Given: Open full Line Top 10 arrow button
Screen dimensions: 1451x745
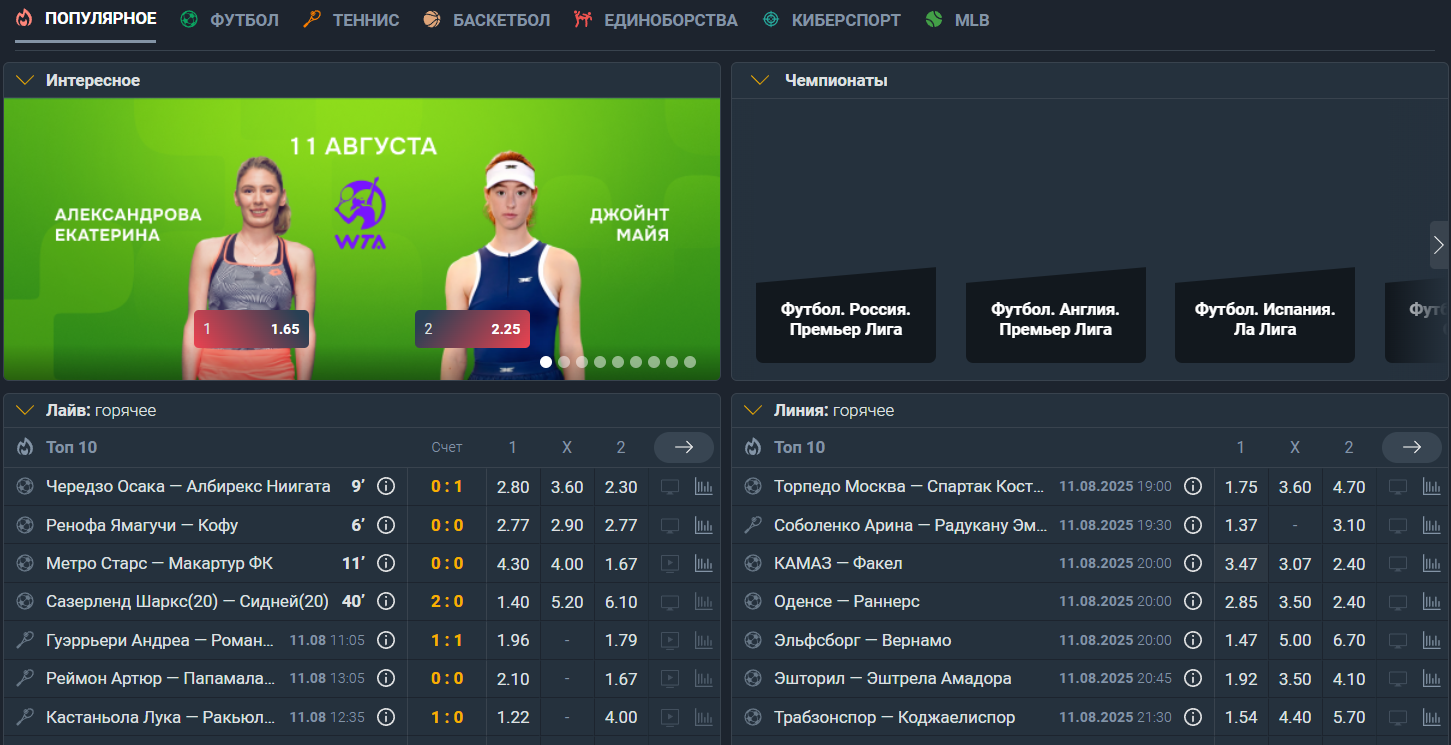Looking at the screenshot, I should 1412,447.
